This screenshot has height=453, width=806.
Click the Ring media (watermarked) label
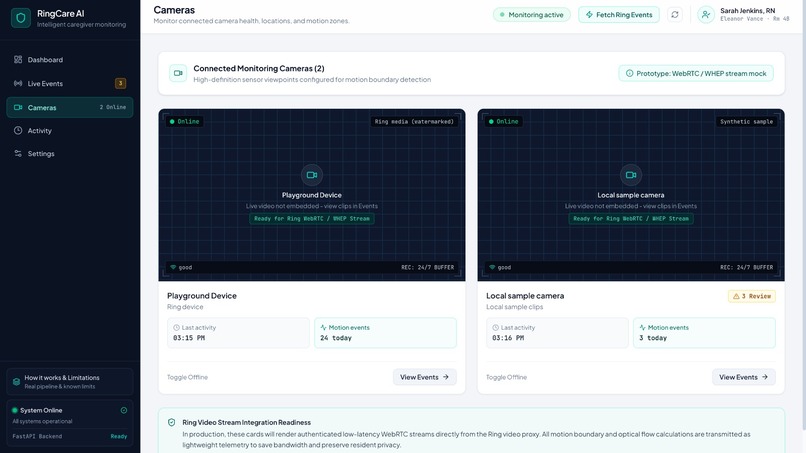pos(414,122)
